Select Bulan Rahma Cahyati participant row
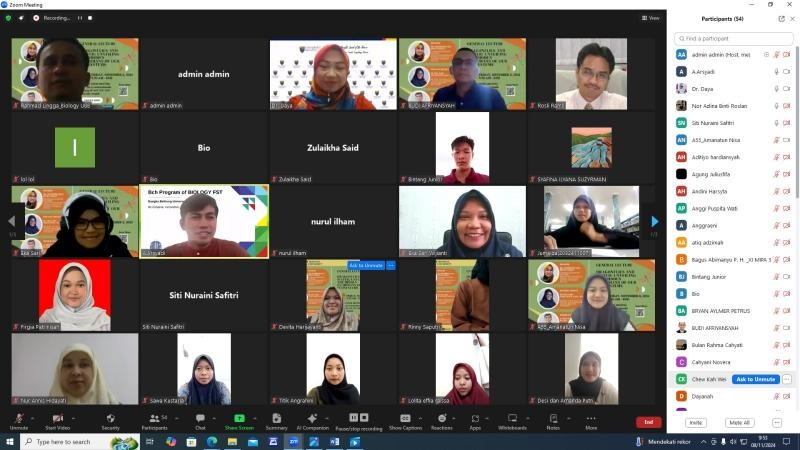This screenshot has width=800, height=450. 733,345
